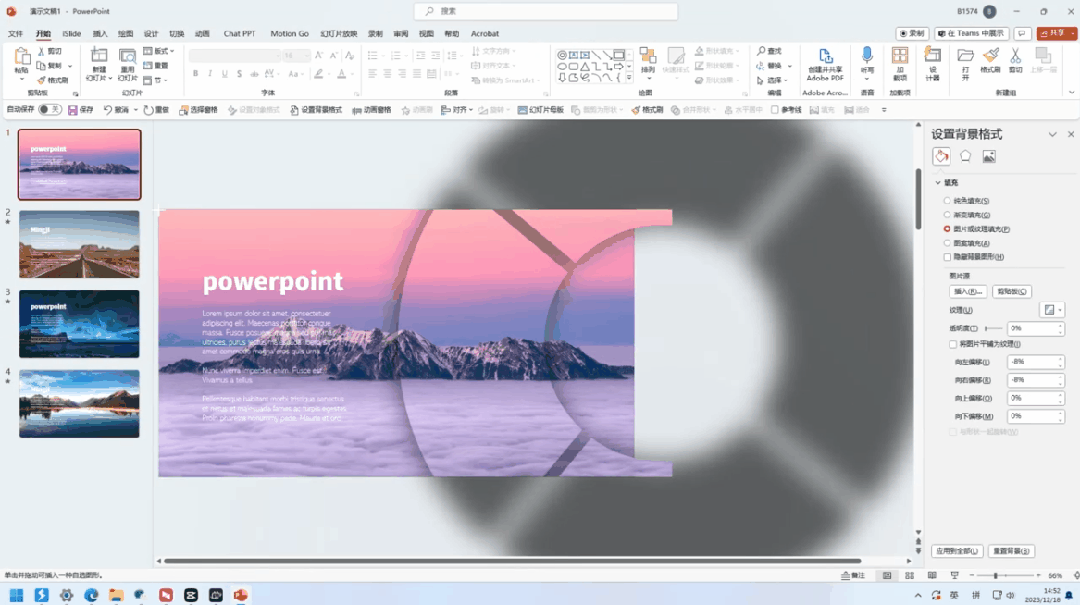
Task: Click the scissors Cut icon in the custom group
Action: click(1015, 56)
